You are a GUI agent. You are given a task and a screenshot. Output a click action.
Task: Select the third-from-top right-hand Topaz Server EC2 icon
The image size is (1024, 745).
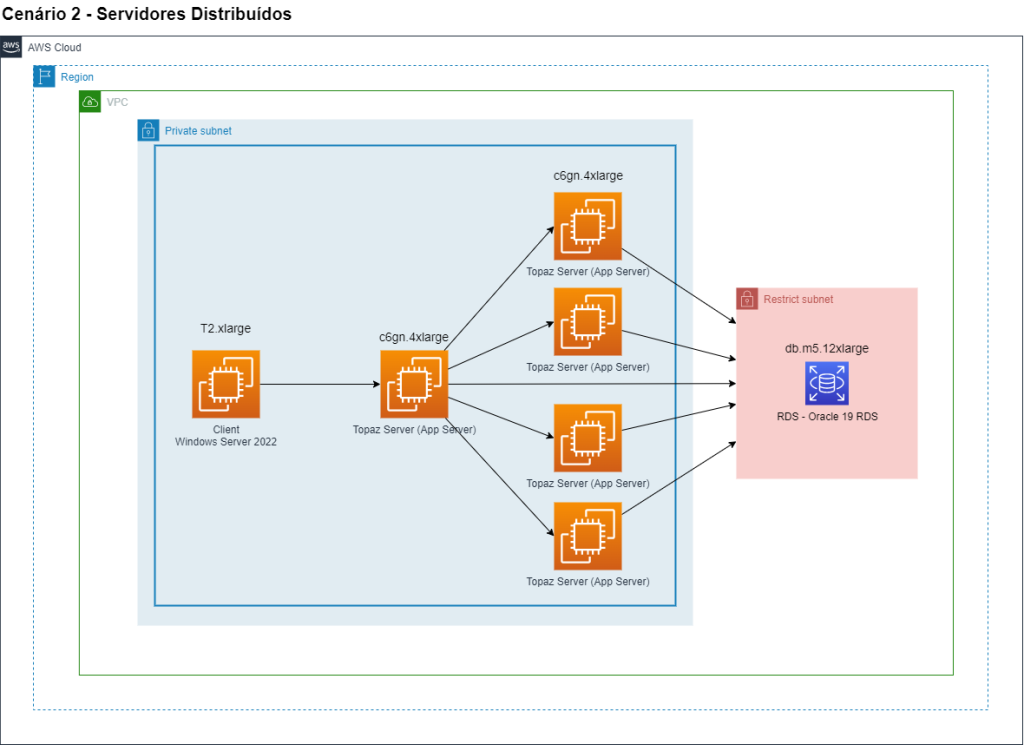[x=588, y=438]
